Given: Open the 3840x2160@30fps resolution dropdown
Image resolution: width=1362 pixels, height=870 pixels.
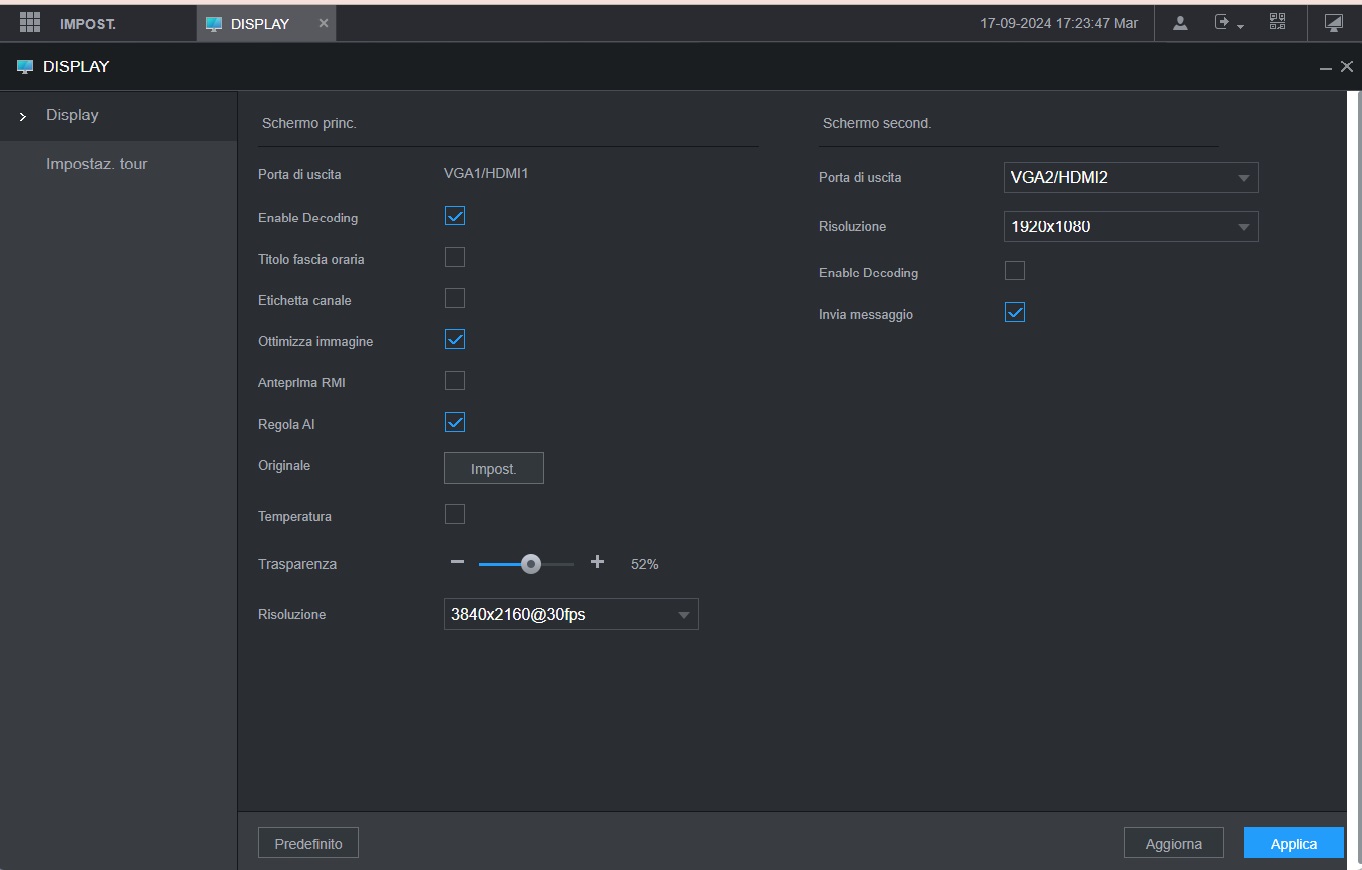Looking at the screenshot, I should point(570,614).
